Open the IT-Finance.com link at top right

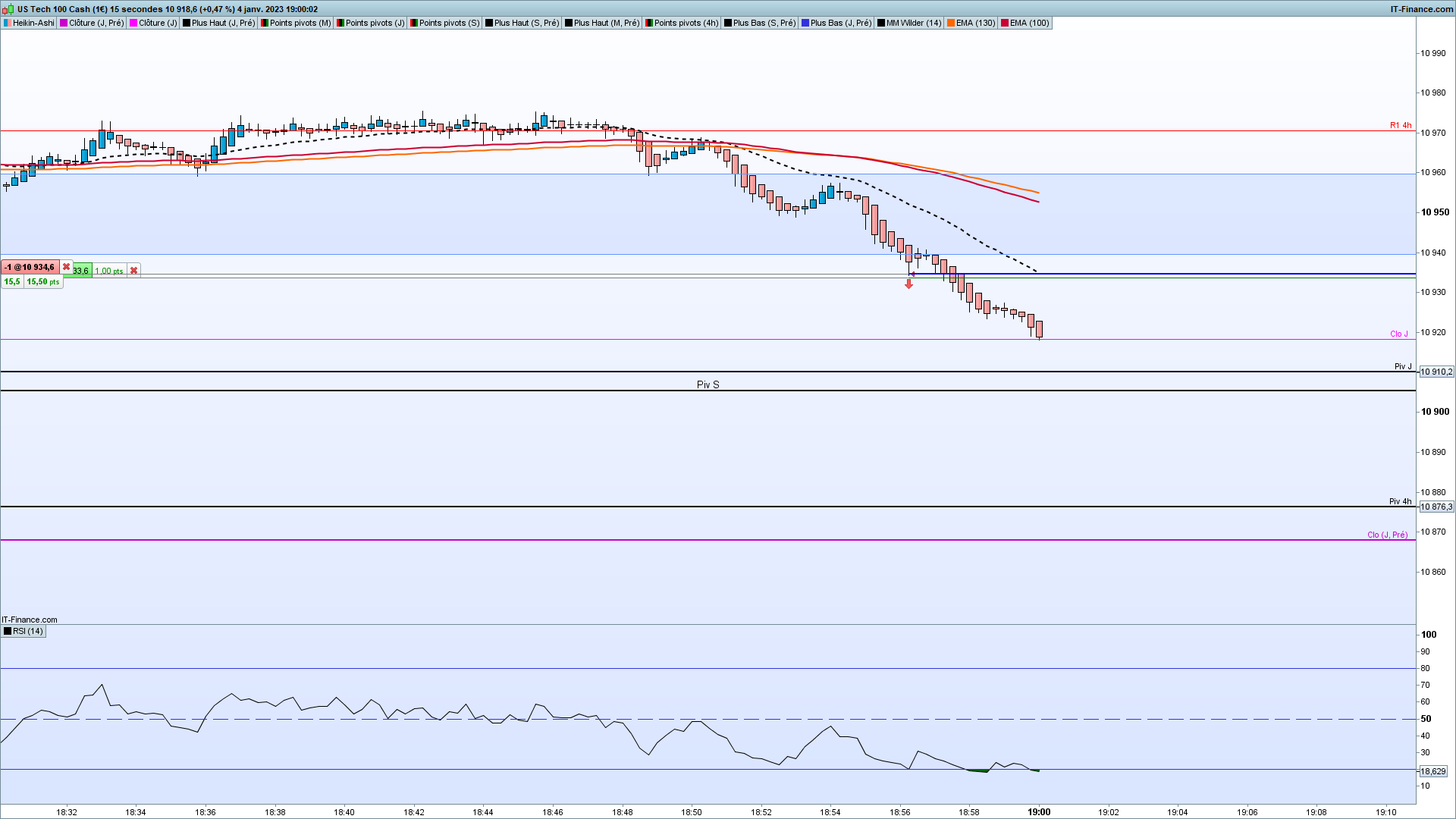1421,9
